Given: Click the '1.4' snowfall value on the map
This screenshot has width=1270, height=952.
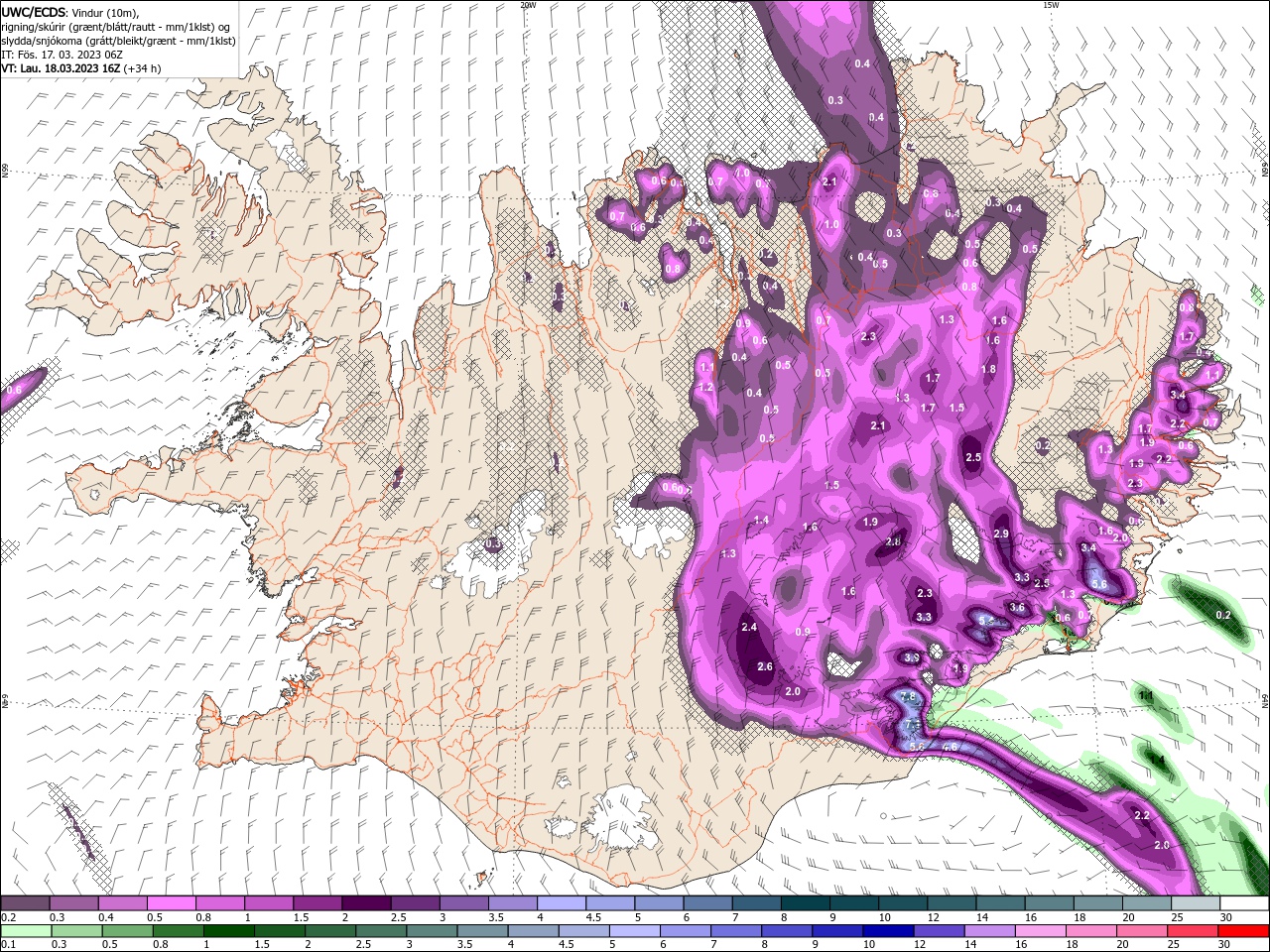Looking at the screenshot, I should pos(761,520).
